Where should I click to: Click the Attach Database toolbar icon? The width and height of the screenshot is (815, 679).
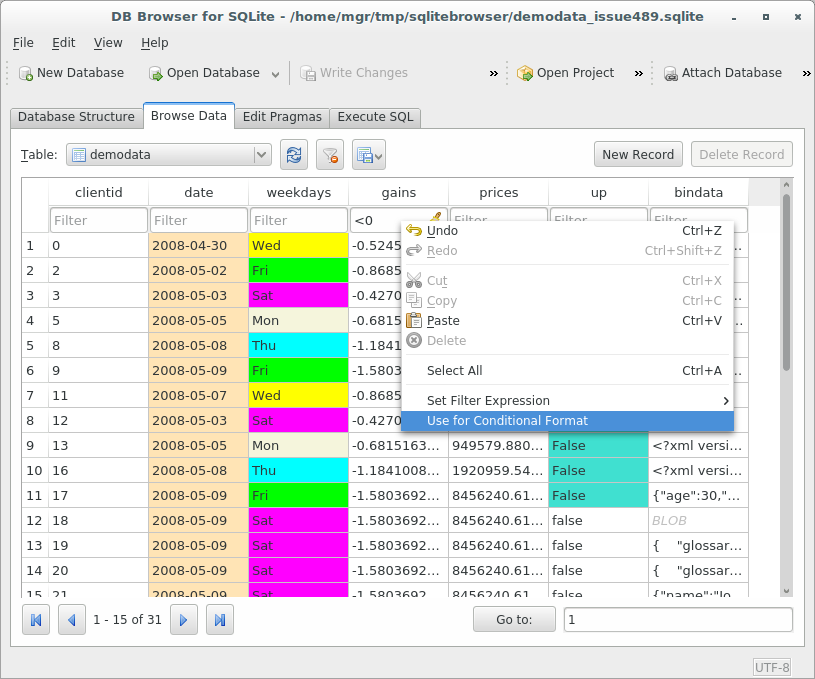[x=671, y=73]
